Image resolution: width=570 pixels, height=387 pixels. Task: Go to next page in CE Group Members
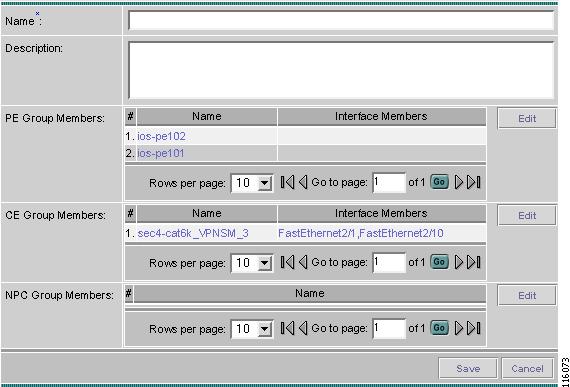pos(459,262)
